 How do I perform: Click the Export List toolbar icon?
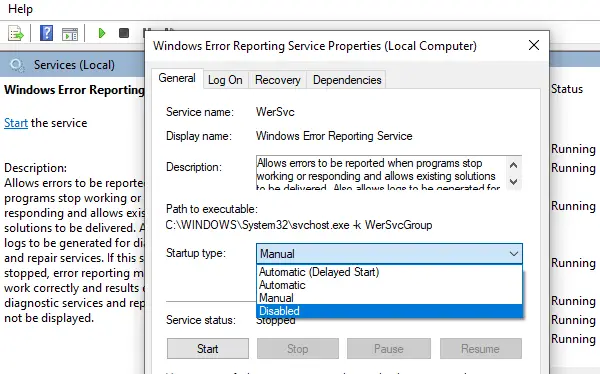click(x=16, y=33)
